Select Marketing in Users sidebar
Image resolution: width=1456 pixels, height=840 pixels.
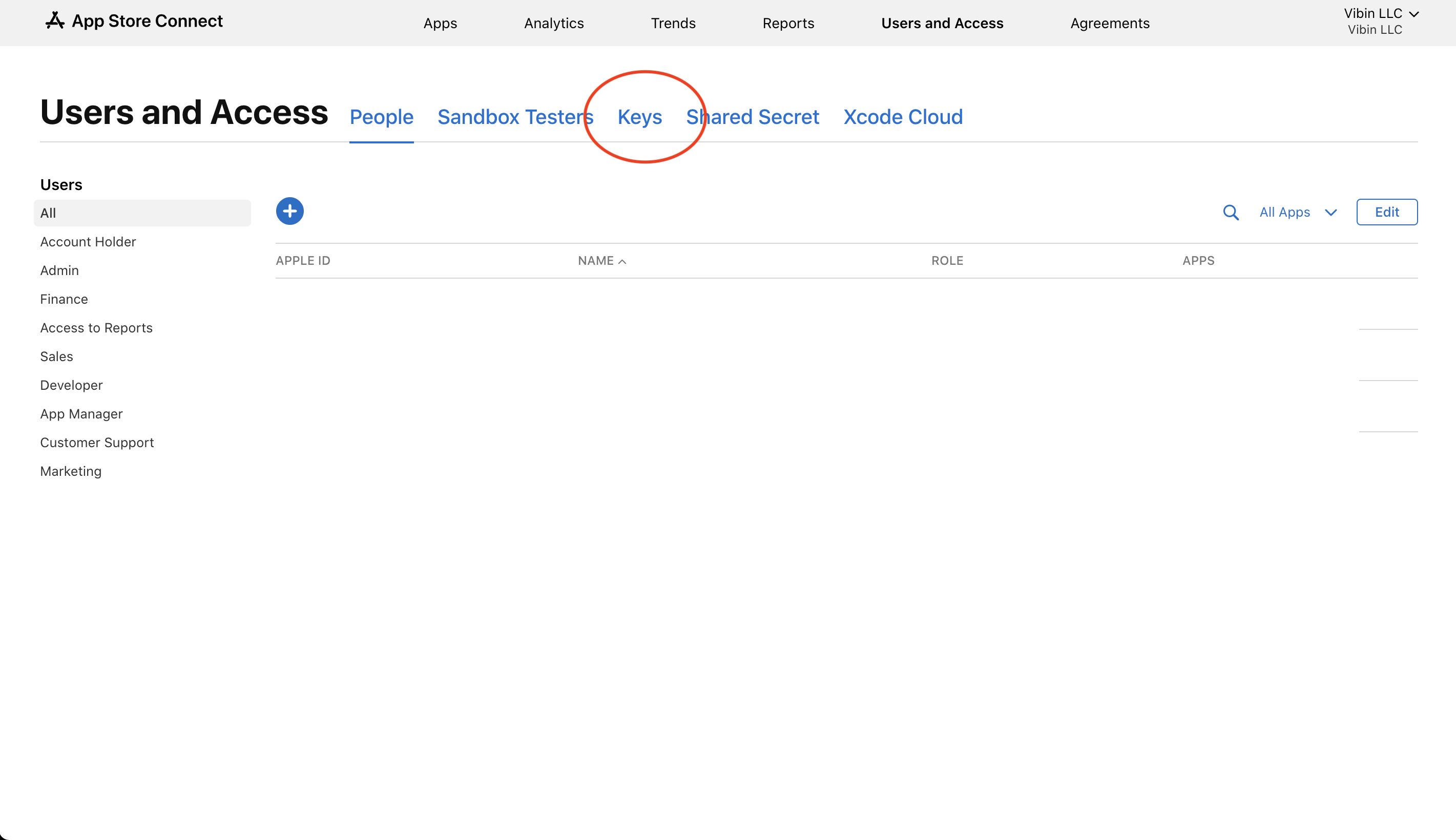tap(70, 471)
